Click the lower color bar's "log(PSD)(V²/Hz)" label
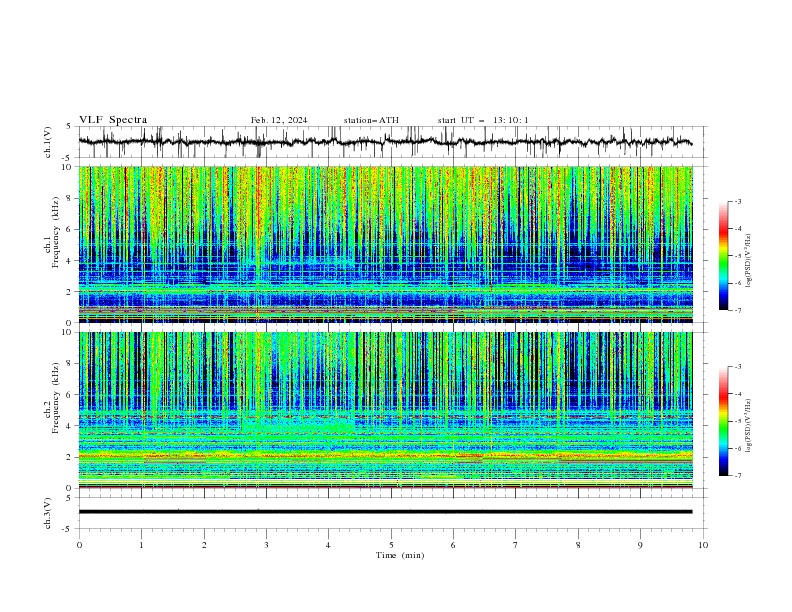Screen dimensions: 792x612 749,425
